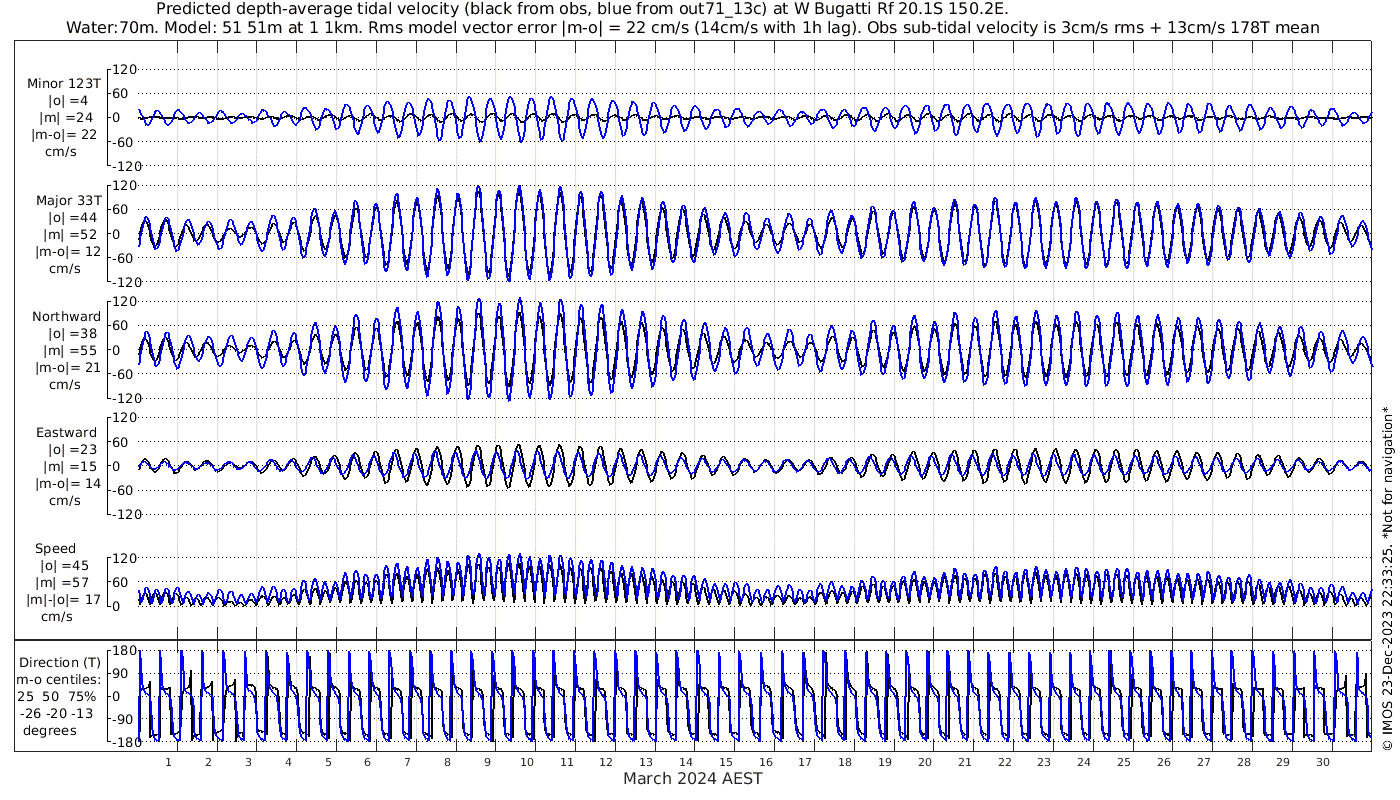
Task: Click day 9 on the date axis
Action: [x=487, y=762]
